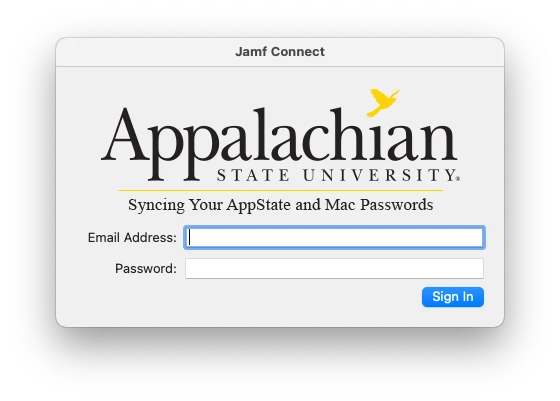560x401 pixels.
Task: Click the text caret inside Email field
Action: click(190, 237)
